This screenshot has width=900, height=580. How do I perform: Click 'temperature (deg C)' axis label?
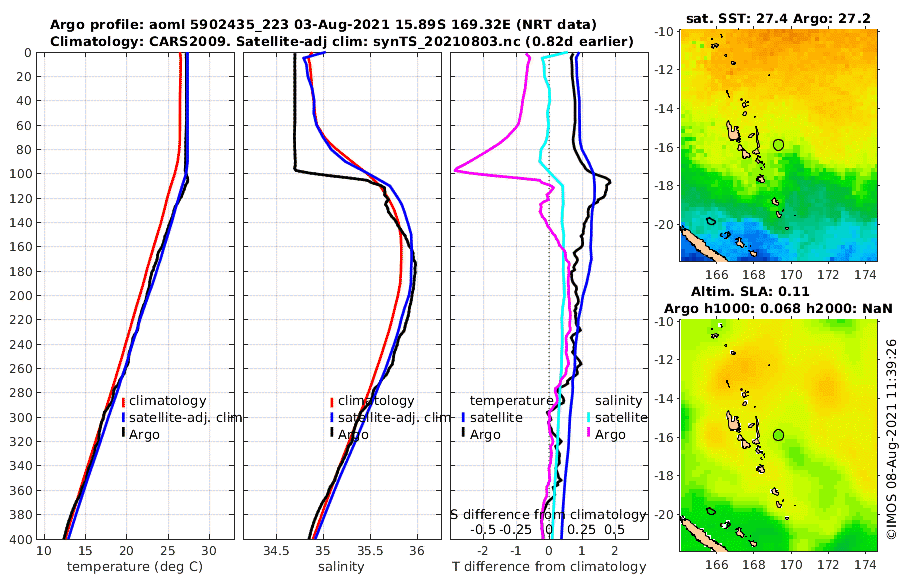click(x=135, y=566)
